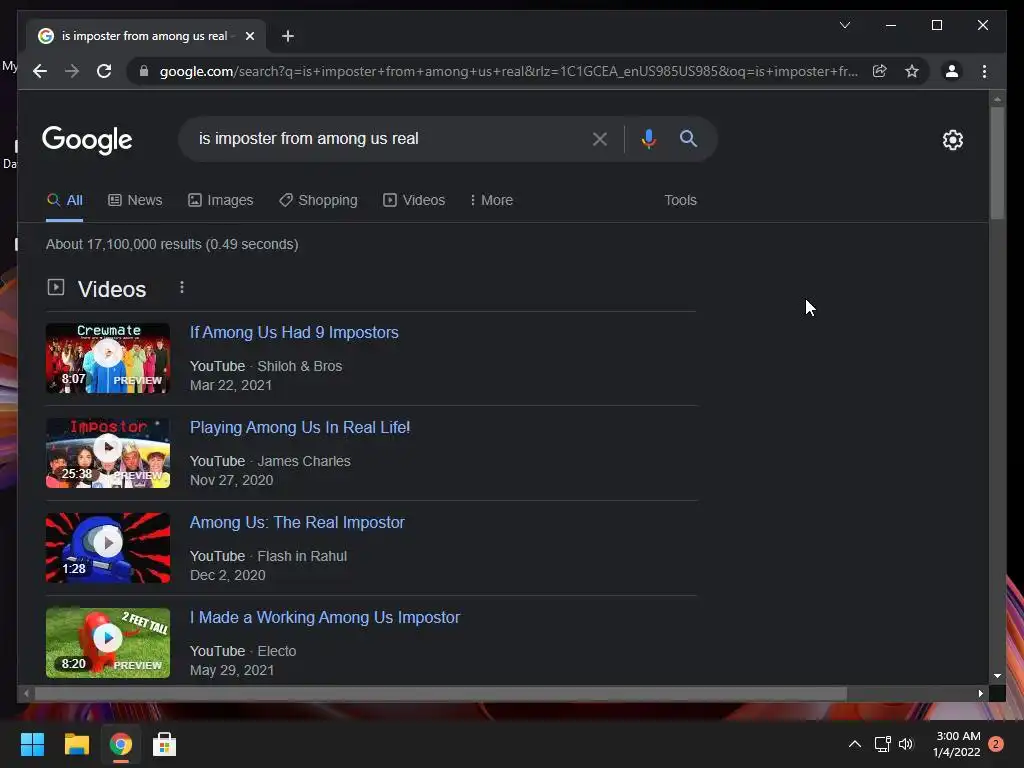Screen dimensions: 1024x768
Task: Open the Chrome profile avatar
Action: 952,71
